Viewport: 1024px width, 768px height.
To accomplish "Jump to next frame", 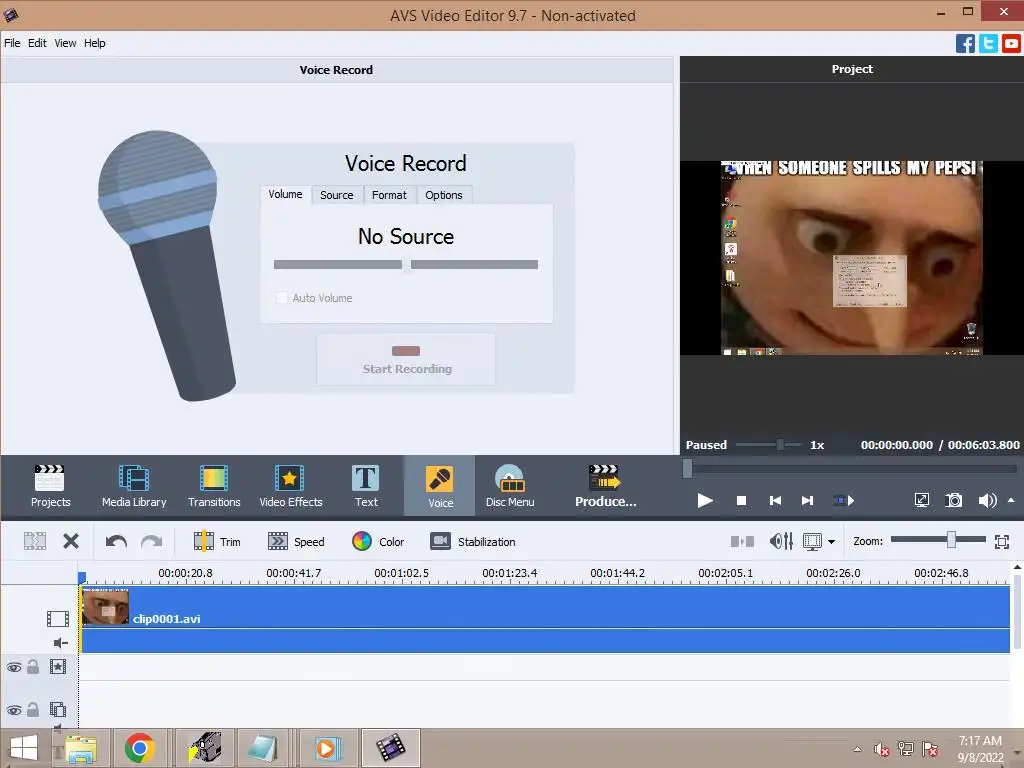I will 808,501.
